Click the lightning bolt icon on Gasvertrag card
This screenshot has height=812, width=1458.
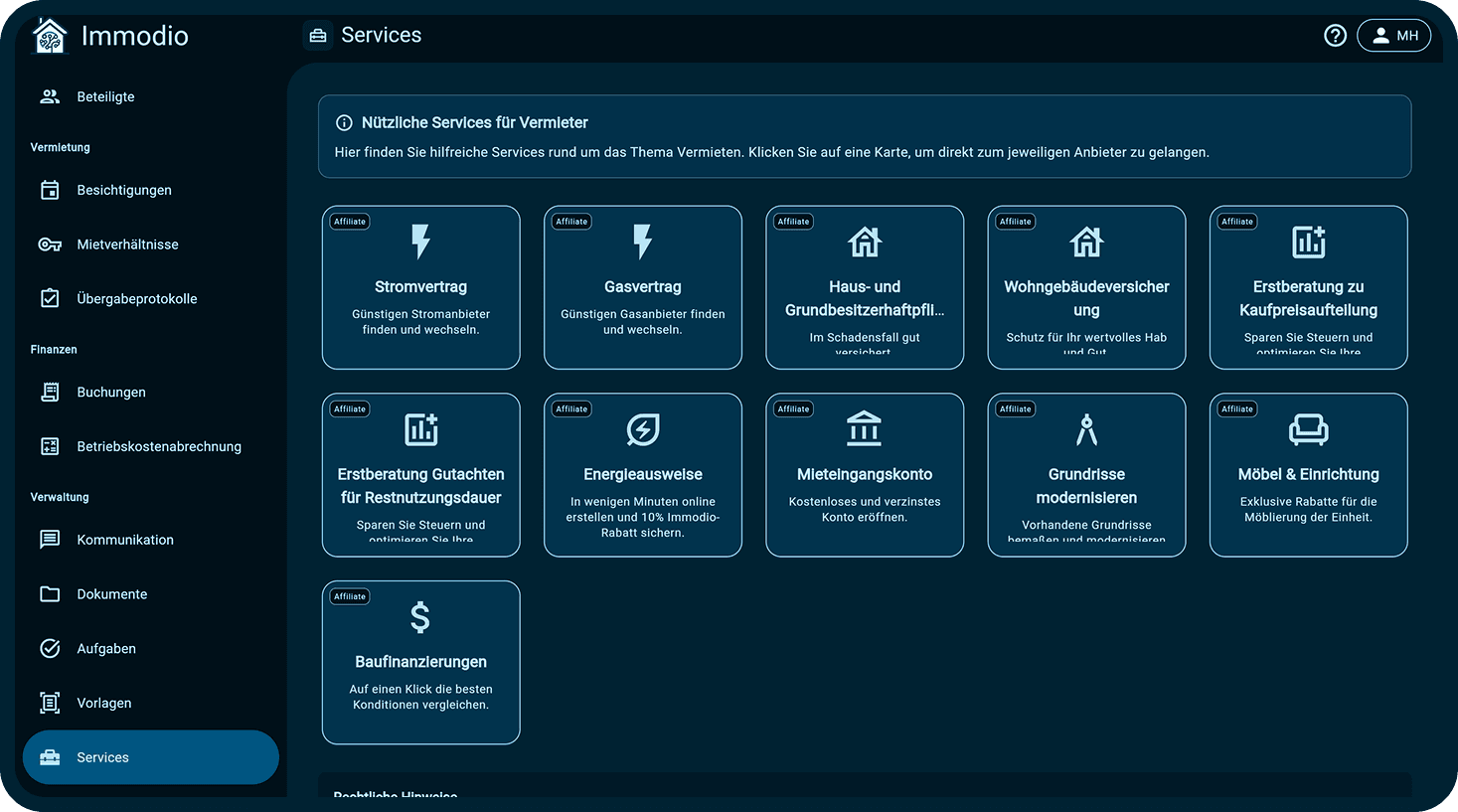coord(643,242)
